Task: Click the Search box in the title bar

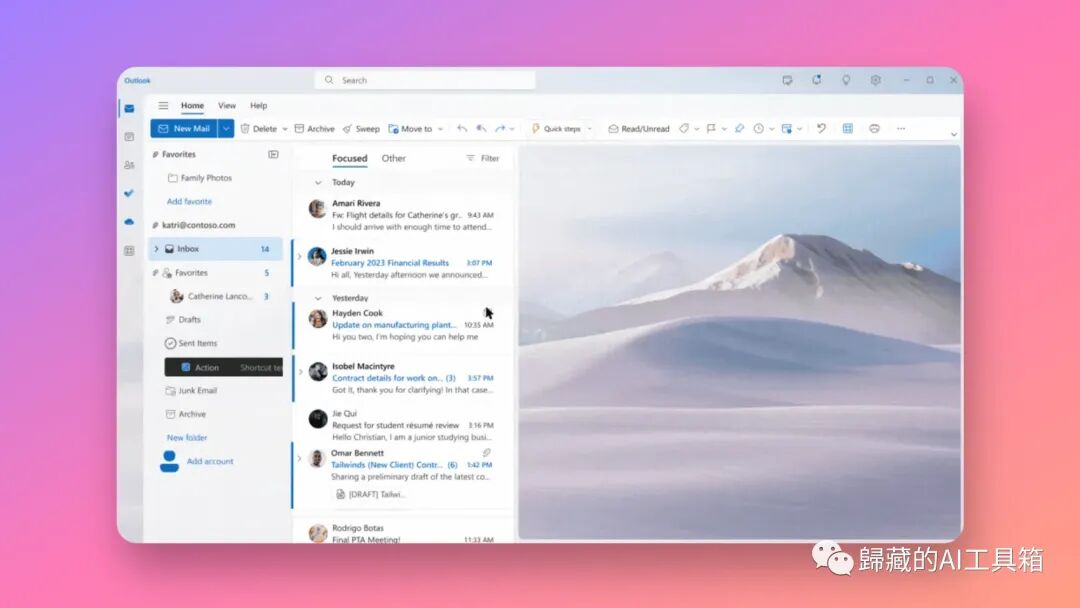Action: (x=425, y=81)
